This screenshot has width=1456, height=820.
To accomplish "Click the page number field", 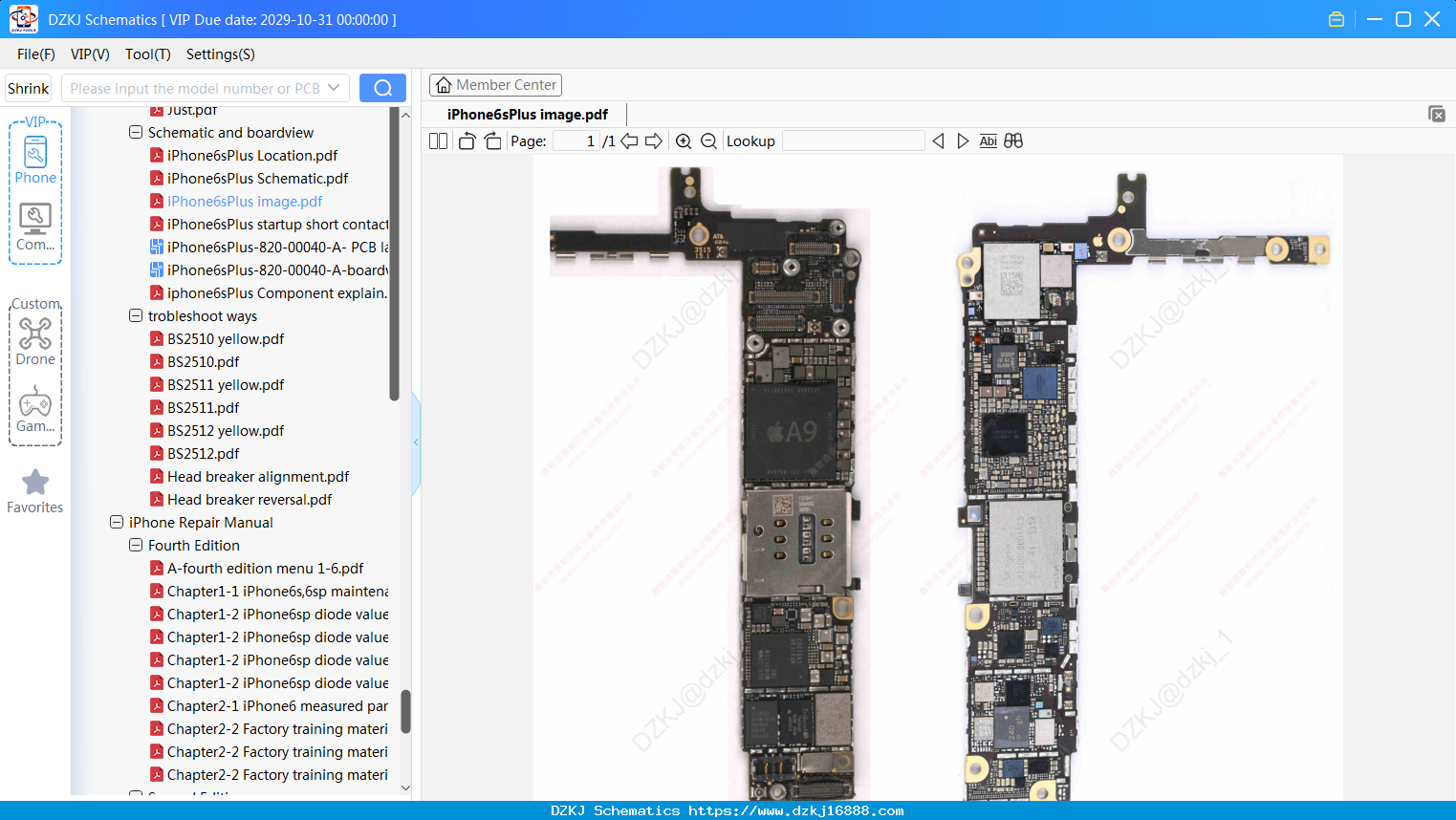I will (576, 141).
